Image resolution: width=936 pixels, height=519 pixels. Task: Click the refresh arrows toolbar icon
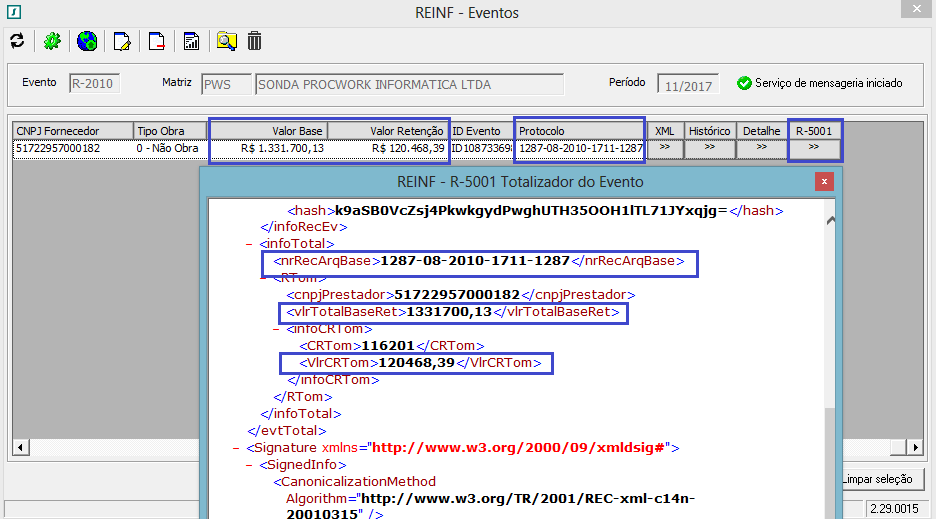(16, 41)
